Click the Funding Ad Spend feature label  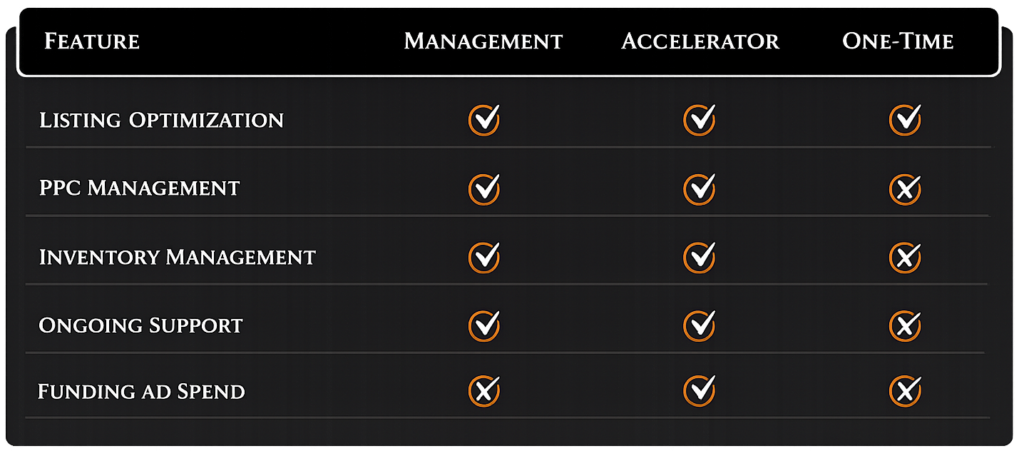141,391
